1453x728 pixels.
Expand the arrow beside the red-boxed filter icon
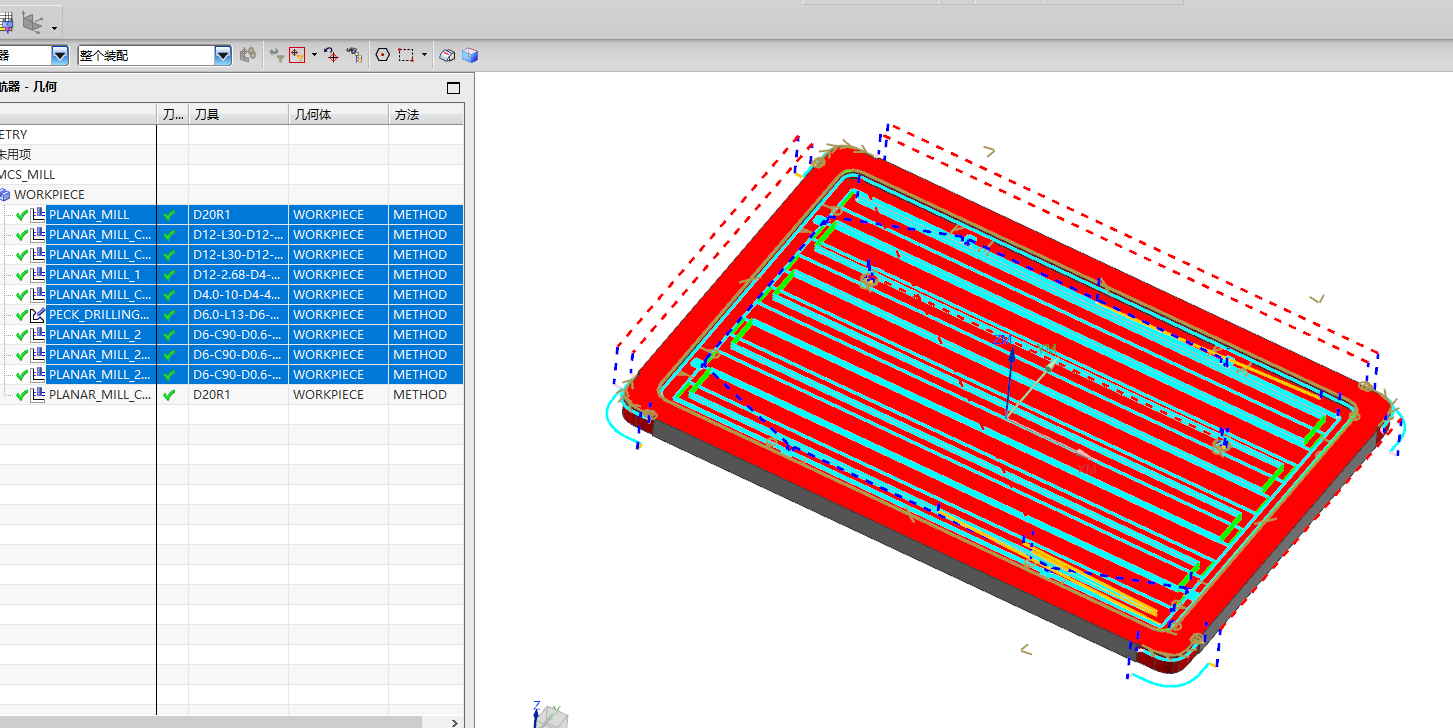314,55
